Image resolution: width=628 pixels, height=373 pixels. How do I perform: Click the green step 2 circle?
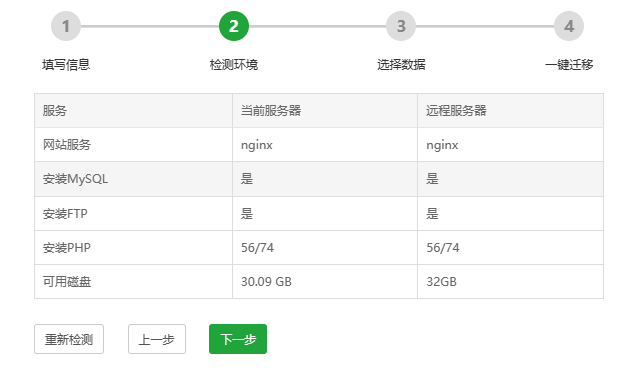point(233,26)
